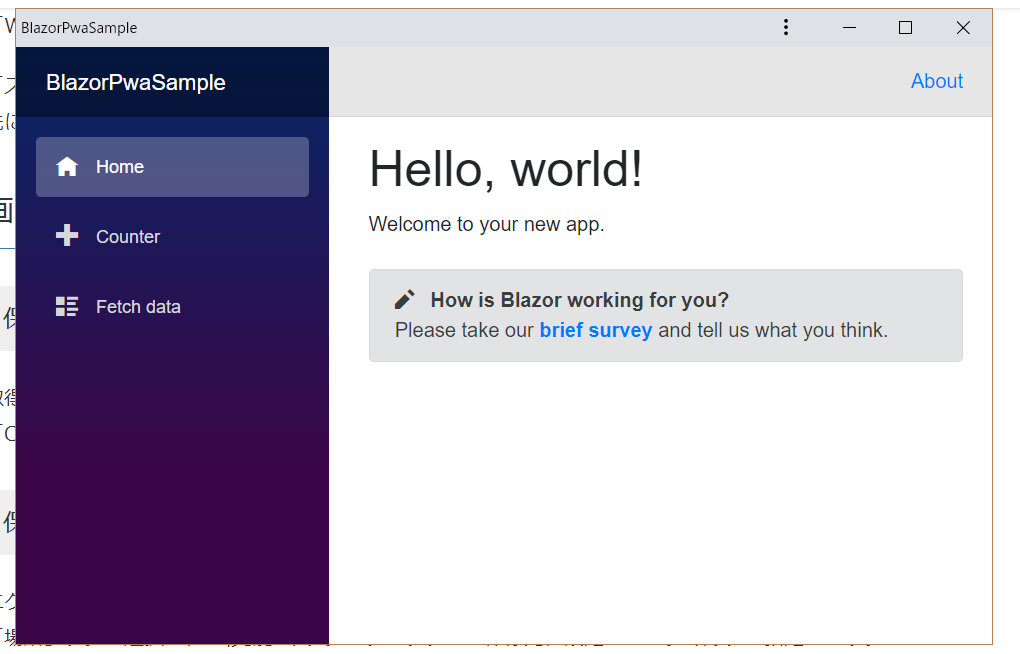Click the "Hello, world!" heading
The width and height of the screenshot is (1020, 654).
(506, 169)
